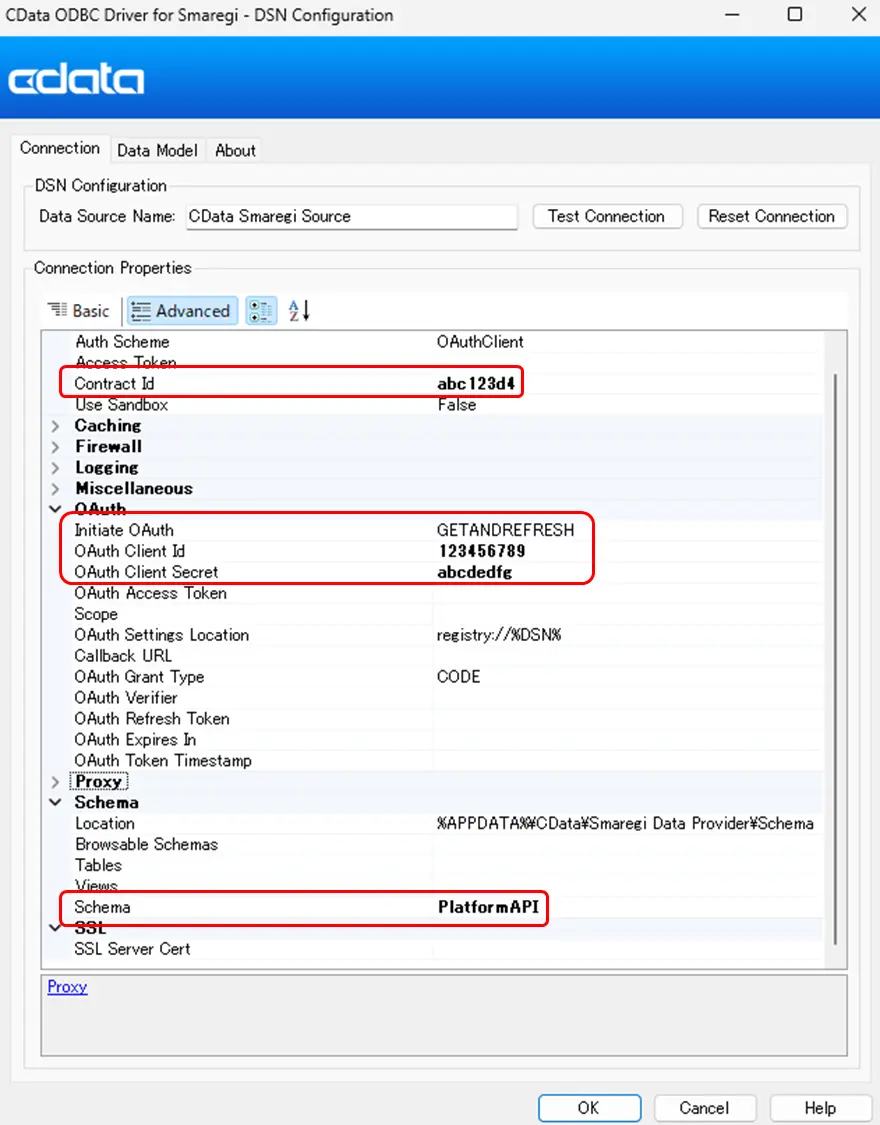The image size is (880, 1125).
Task: Expand the Logging category
Action: coord(55,467)
